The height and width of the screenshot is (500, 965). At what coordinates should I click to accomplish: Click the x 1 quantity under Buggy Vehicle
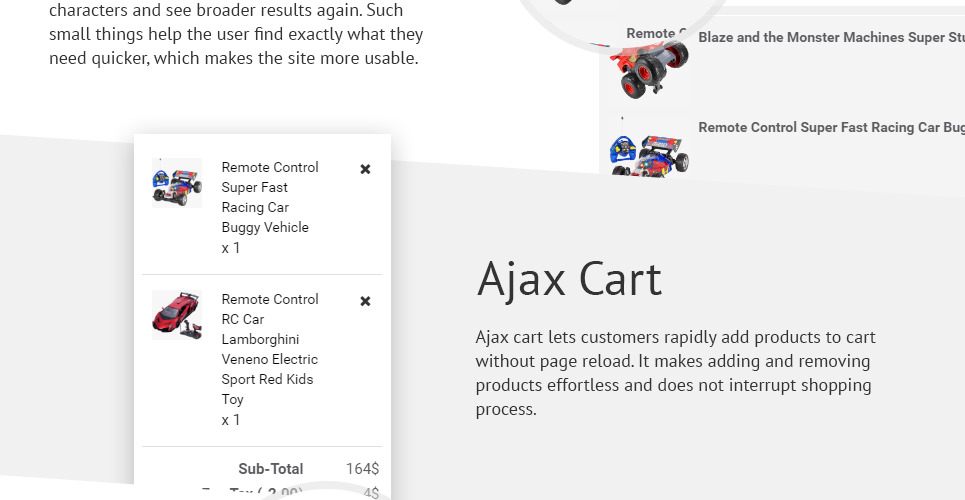pyautogui.click(x=231, y=248)
